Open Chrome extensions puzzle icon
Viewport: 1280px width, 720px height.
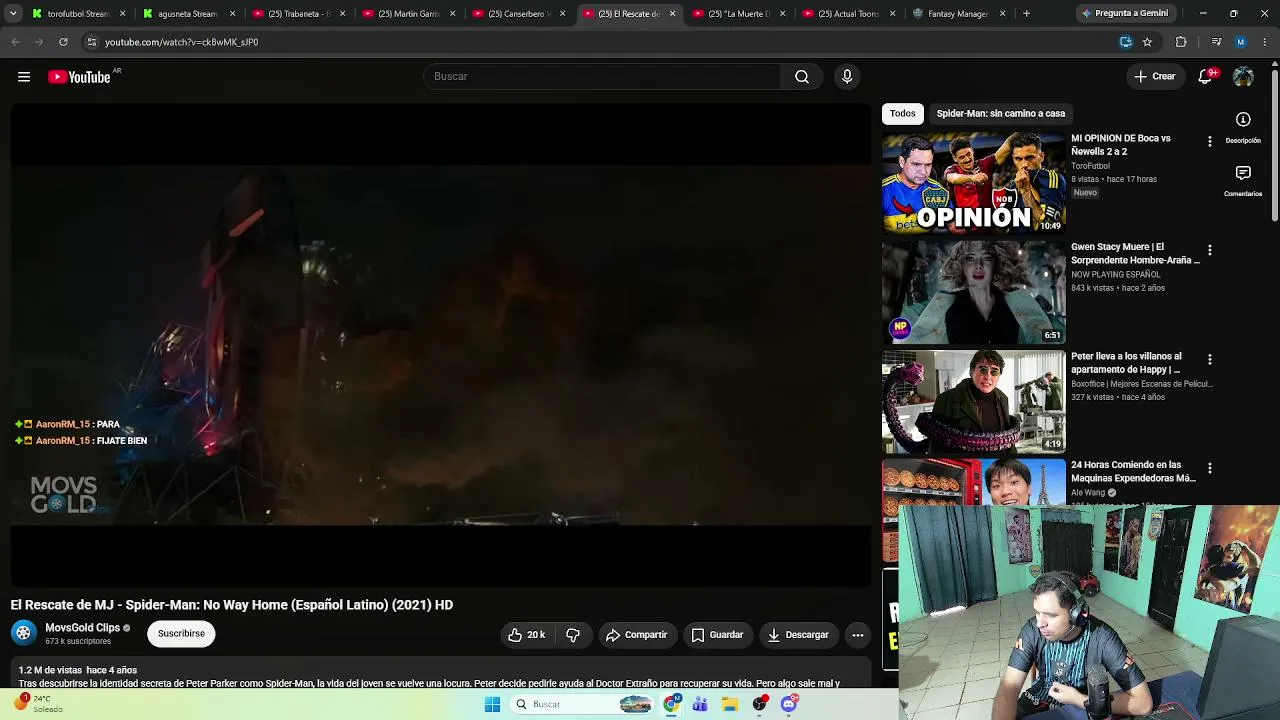coord(1181,42)
